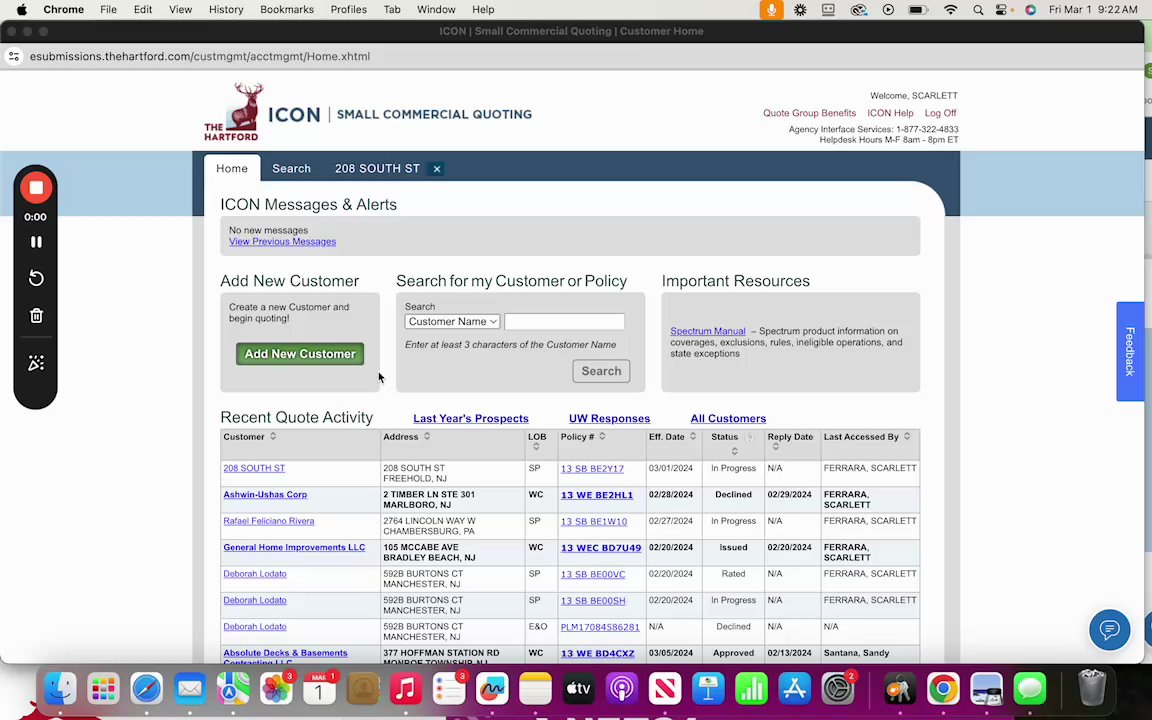Image resolution: width=1152 pixels, height=720 pixels.
Task: Open policy 13 WE BD4CXZ
Action: click(x=597, y=654)
